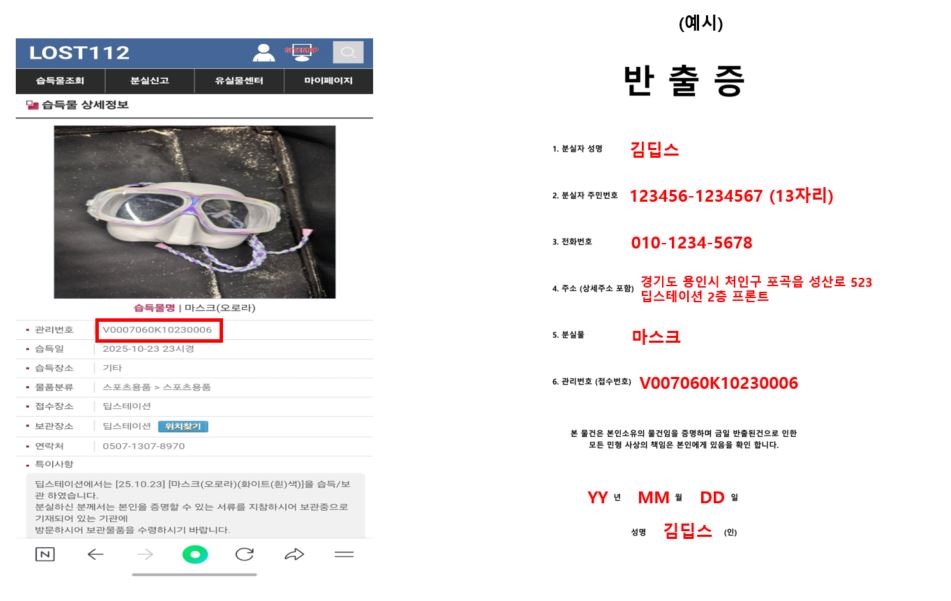
Task: Select the management number V0007060K10230006
Action: click(x=157, y=330)
